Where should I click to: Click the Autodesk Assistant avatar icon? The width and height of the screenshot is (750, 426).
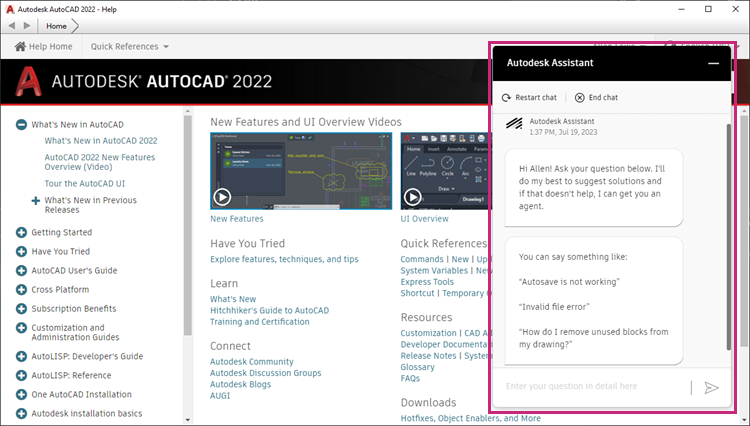pyautogui.click(x=514, y=124)
